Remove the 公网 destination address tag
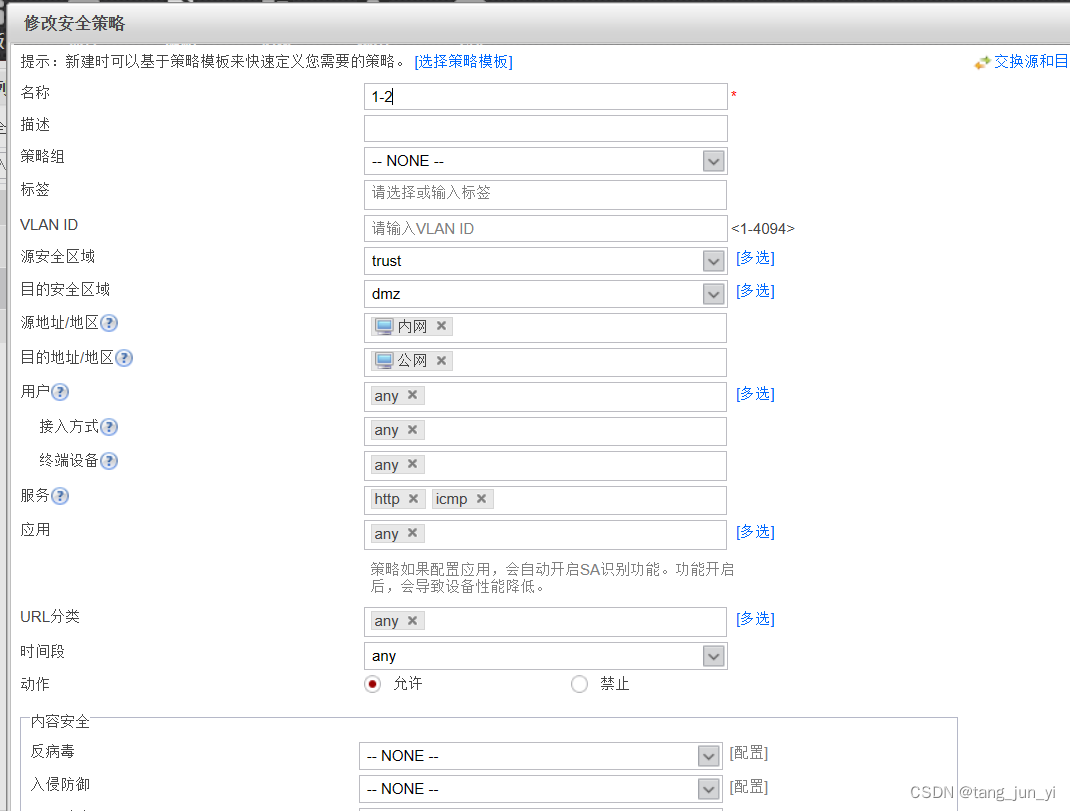The height and width of the screenshot is (811, 1070). (x=442, y=360)
